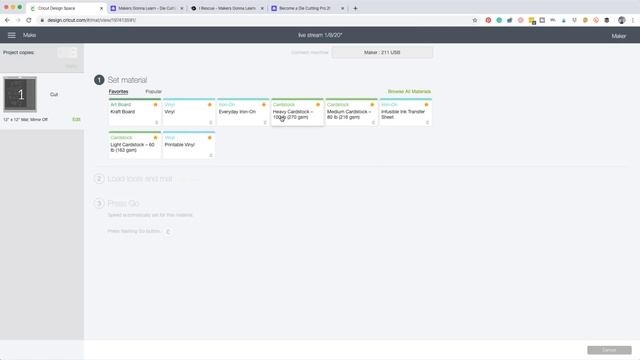Switch to the Cricut Design Space browser tab
Image resolution: width=640 pixels, height=360 pixels.
coord(65,8)
